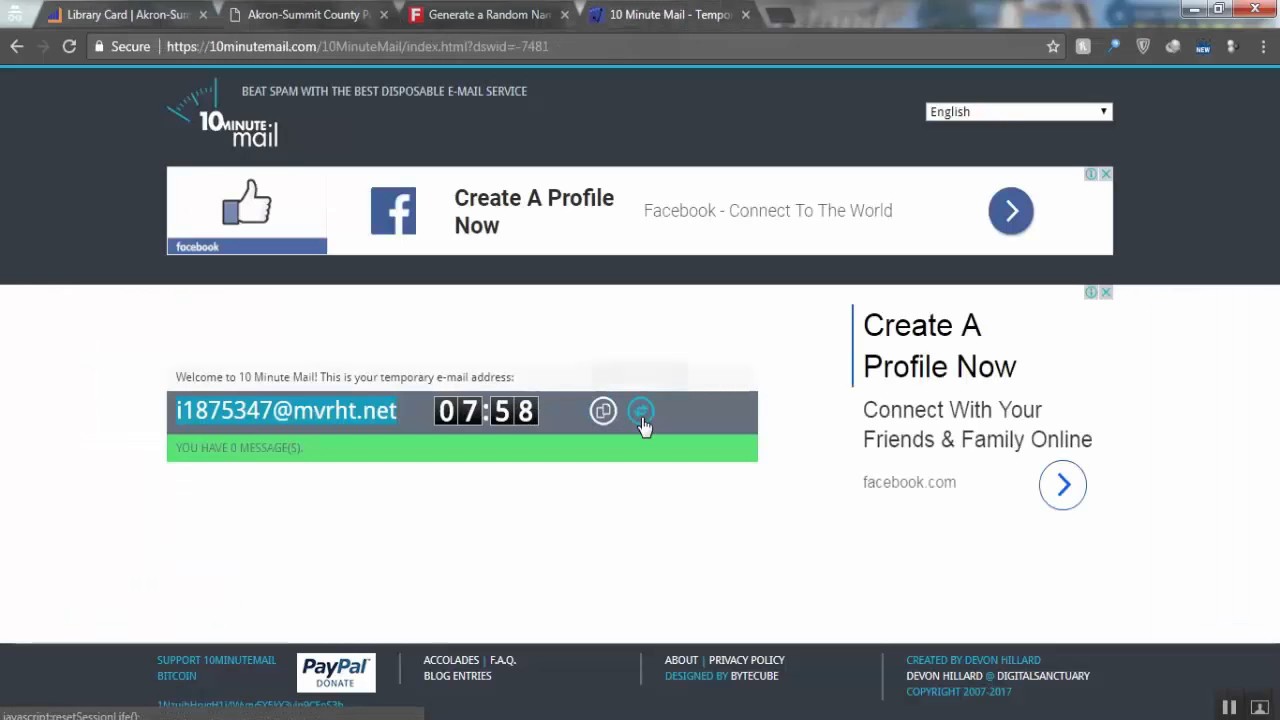Click 'Connect With Your Friends & Family Online' text
Viewport: 1280px width, 720px height.
point(977,425)
